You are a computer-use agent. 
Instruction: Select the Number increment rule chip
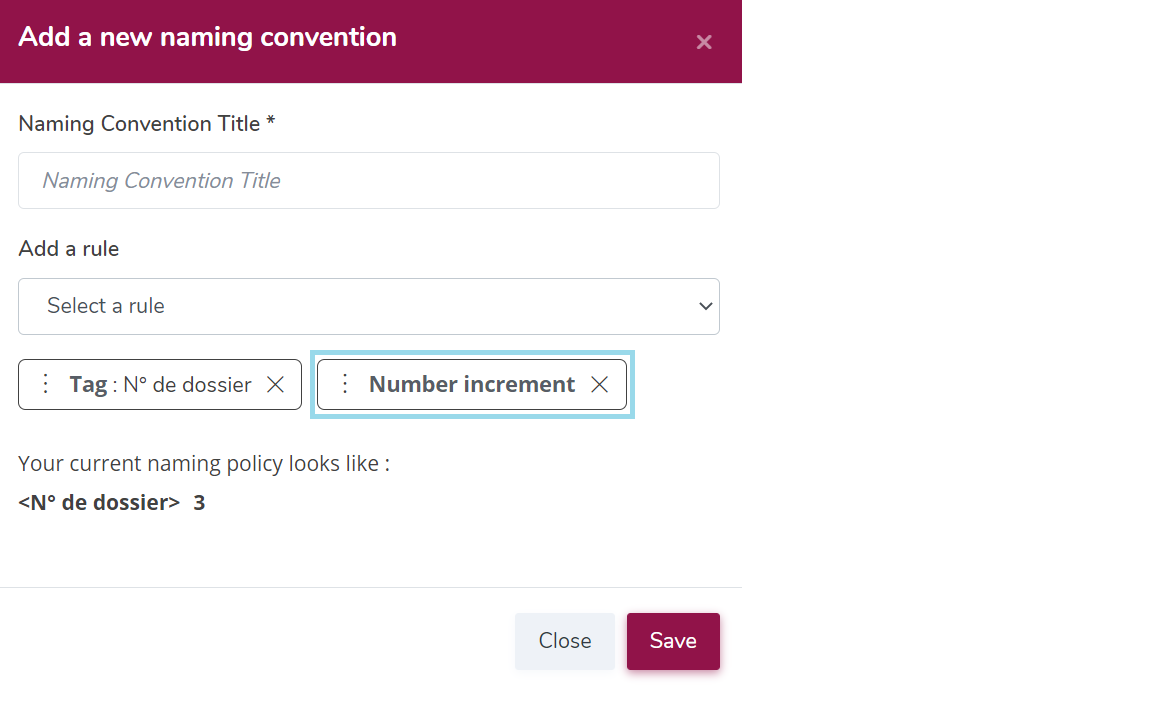(470, 384)
